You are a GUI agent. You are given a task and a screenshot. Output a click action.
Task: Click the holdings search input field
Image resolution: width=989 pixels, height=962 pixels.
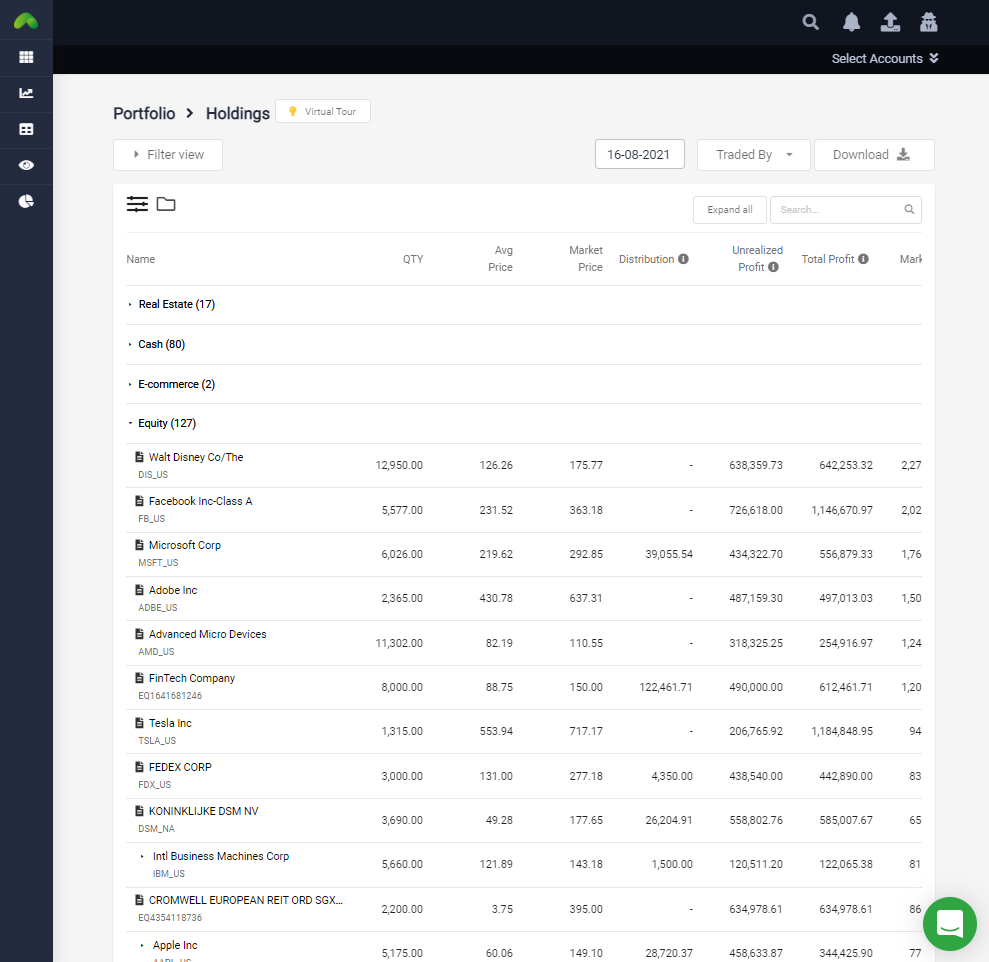point(838,210)
